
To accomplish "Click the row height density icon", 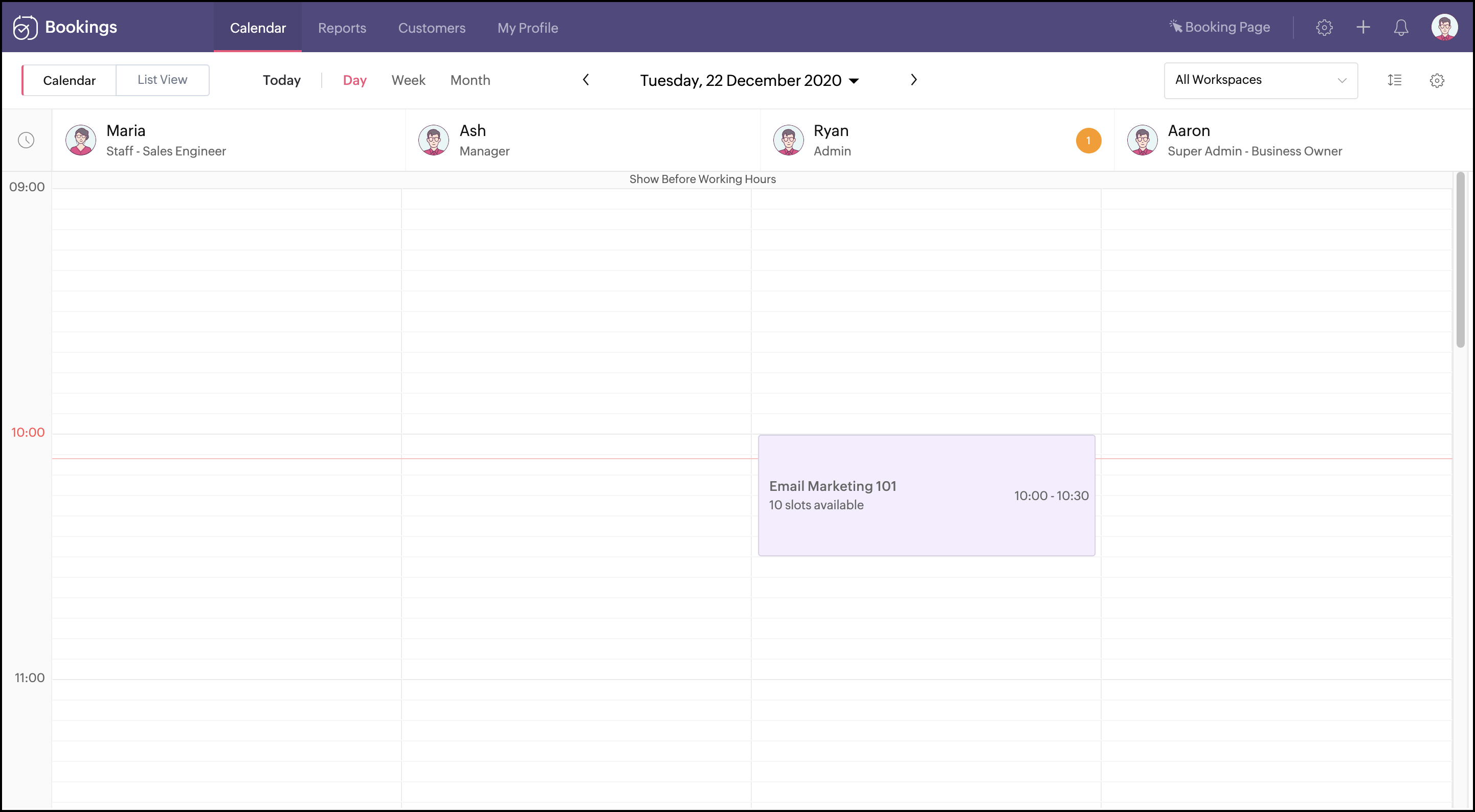I will (x=1394, y=80).
